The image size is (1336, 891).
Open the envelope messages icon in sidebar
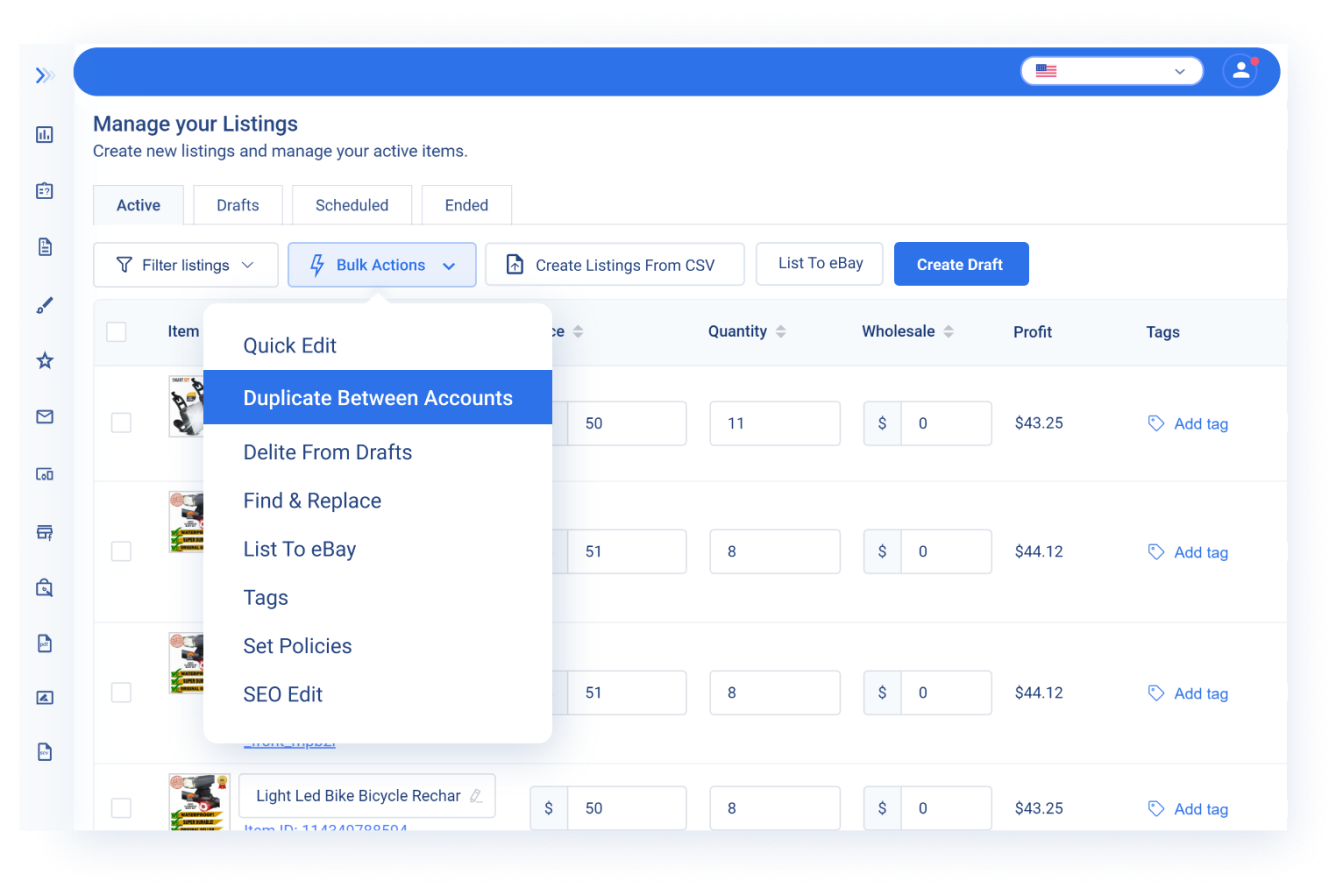pos(44,417)
